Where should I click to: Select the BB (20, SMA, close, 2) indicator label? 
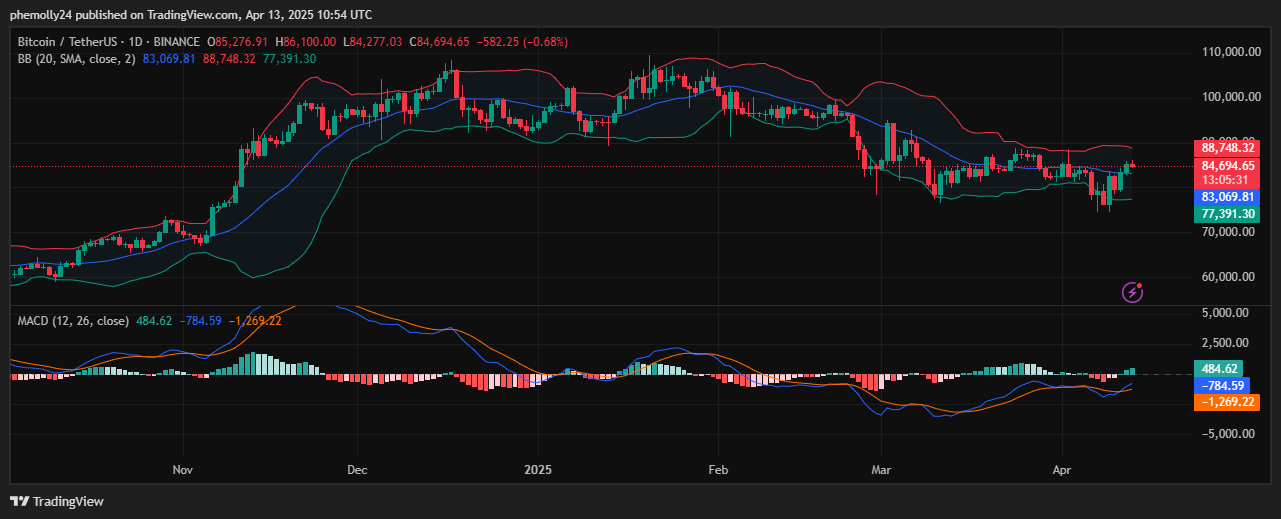pyautogui.click(x=77, y=59)
